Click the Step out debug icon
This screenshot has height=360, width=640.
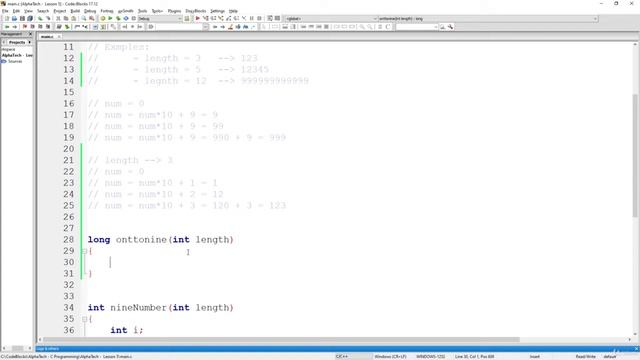click(229, 18)
